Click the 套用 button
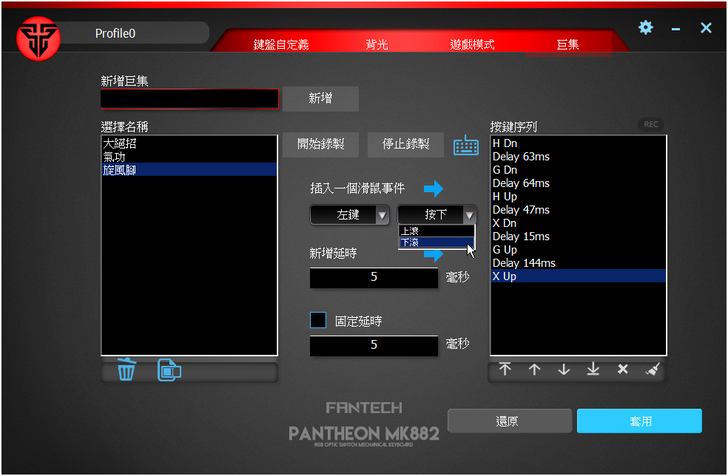The width and height of the screenshot is (728, 476). [x=639, y=421]
